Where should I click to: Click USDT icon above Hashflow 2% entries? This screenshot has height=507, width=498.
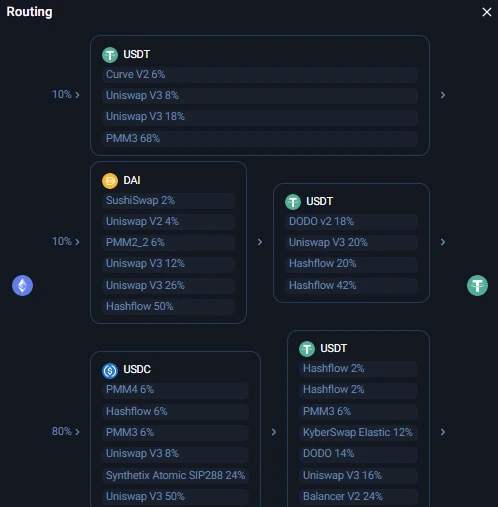coord(307,349)
